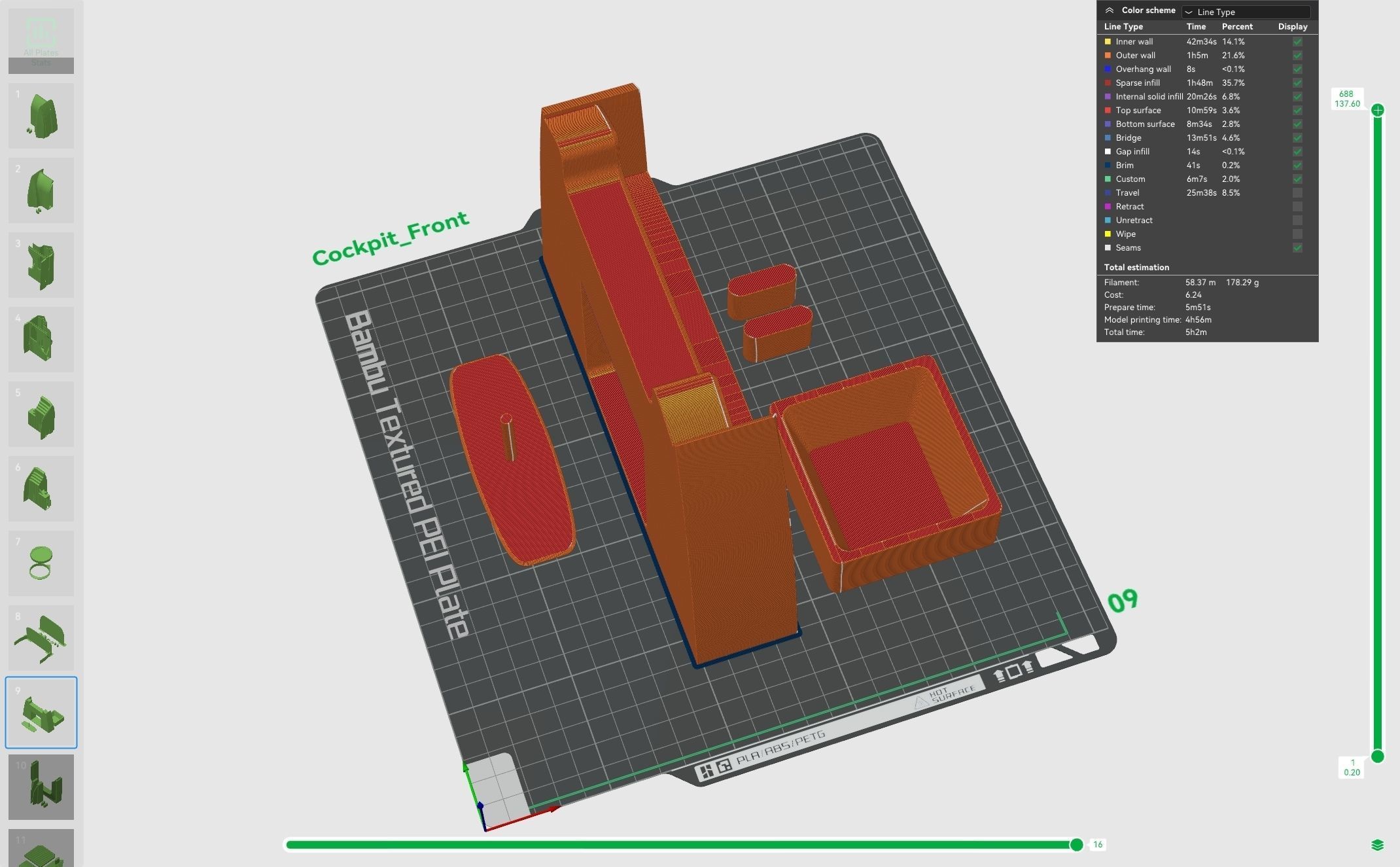Click the Sparse infill color swatch
The image size is (1400, 867).
(x=1108, y=83)
